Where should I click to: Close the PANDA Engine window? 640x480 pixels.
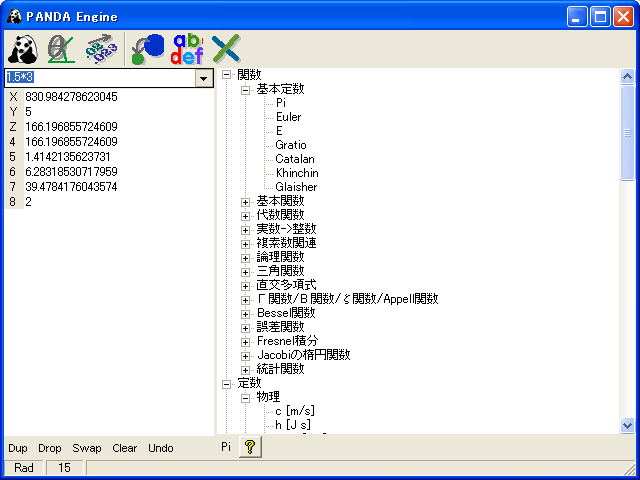[624, 17]
